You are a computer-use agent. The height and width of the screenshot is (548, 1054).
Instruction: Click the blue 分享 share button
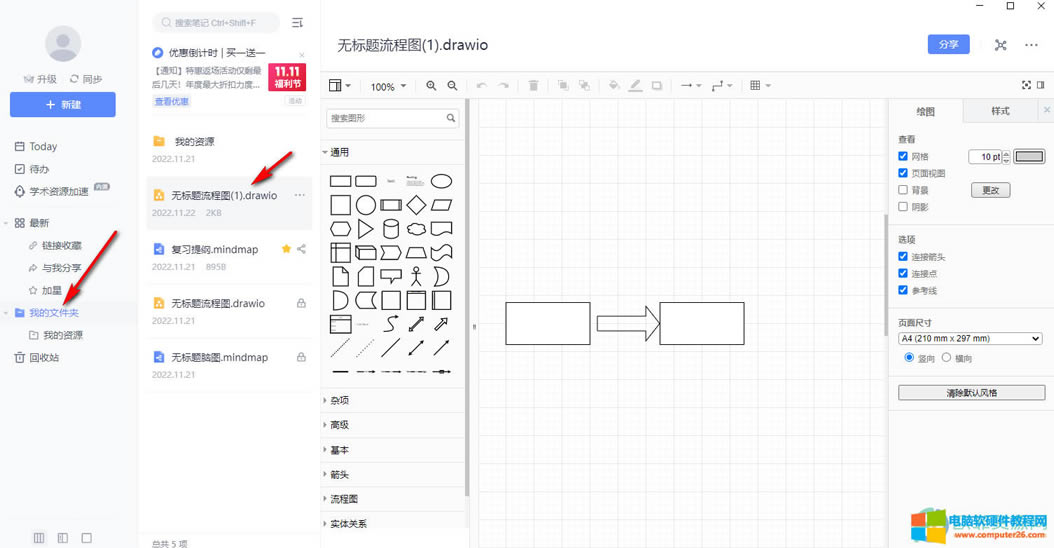tap(948, 45)
